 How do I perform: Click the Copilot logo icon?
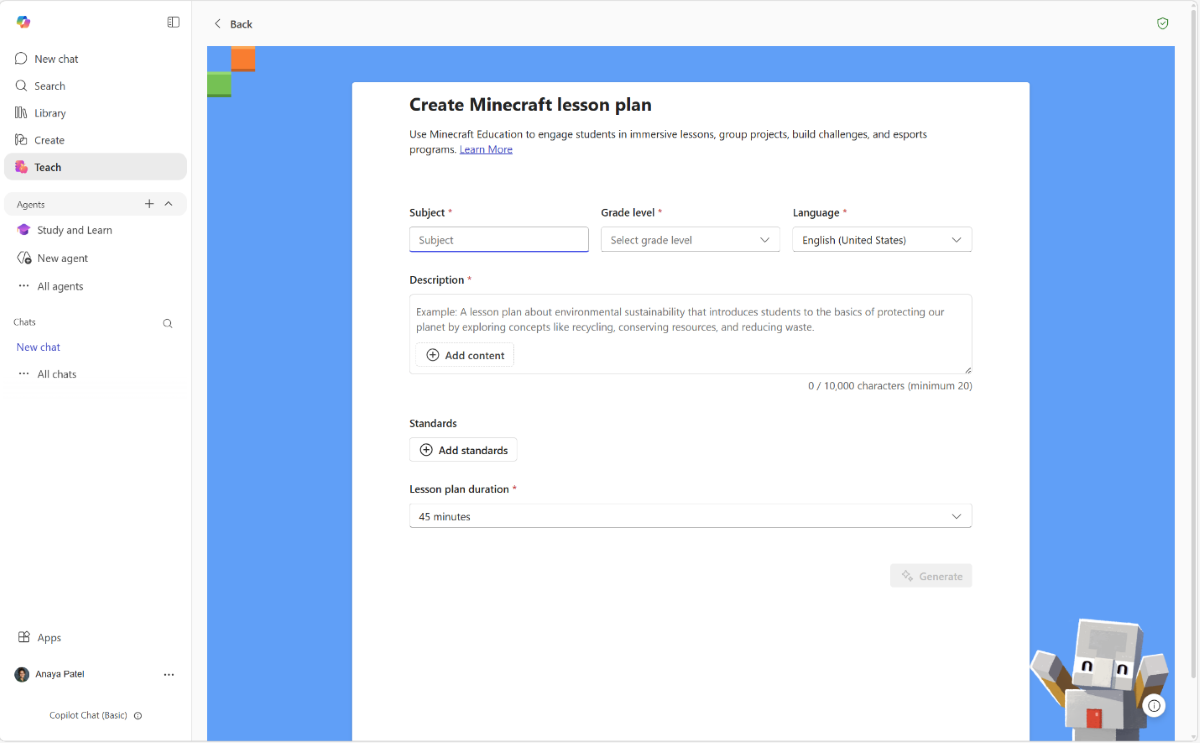(x=23, y=22)
